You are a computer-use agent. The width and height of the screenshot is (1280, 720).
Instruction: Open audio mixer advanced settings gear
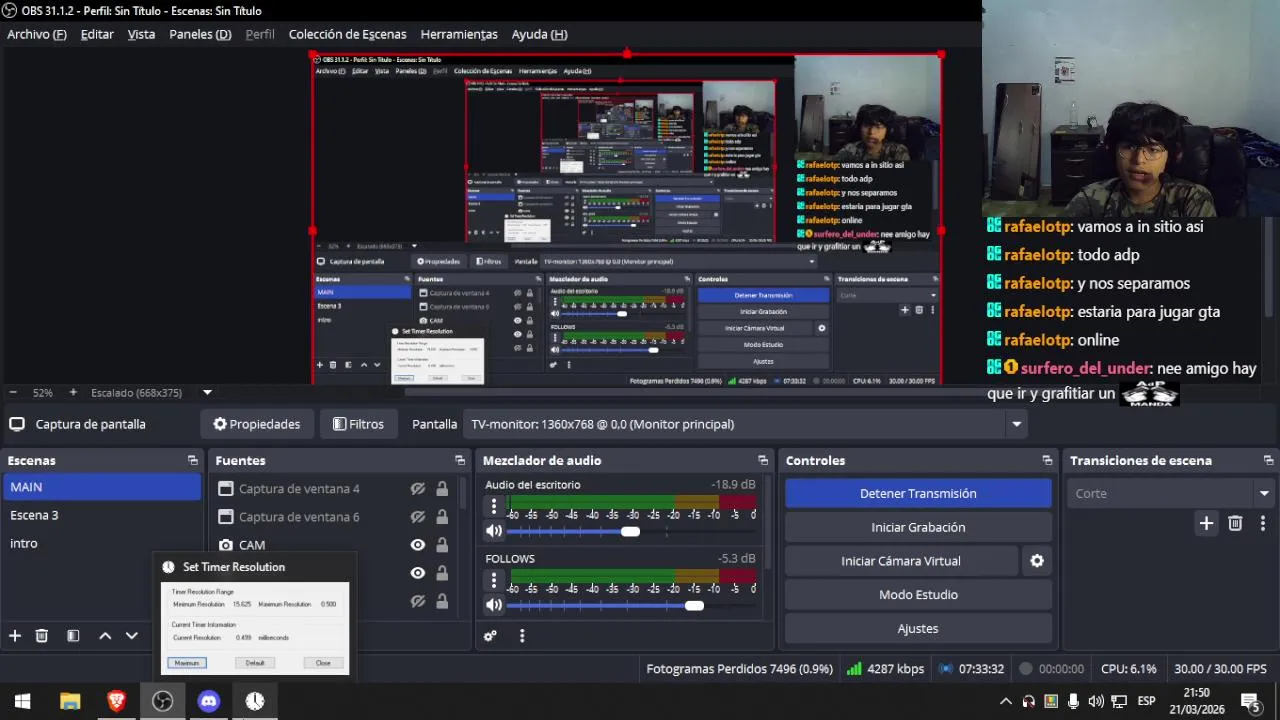(x=490, y=636)
